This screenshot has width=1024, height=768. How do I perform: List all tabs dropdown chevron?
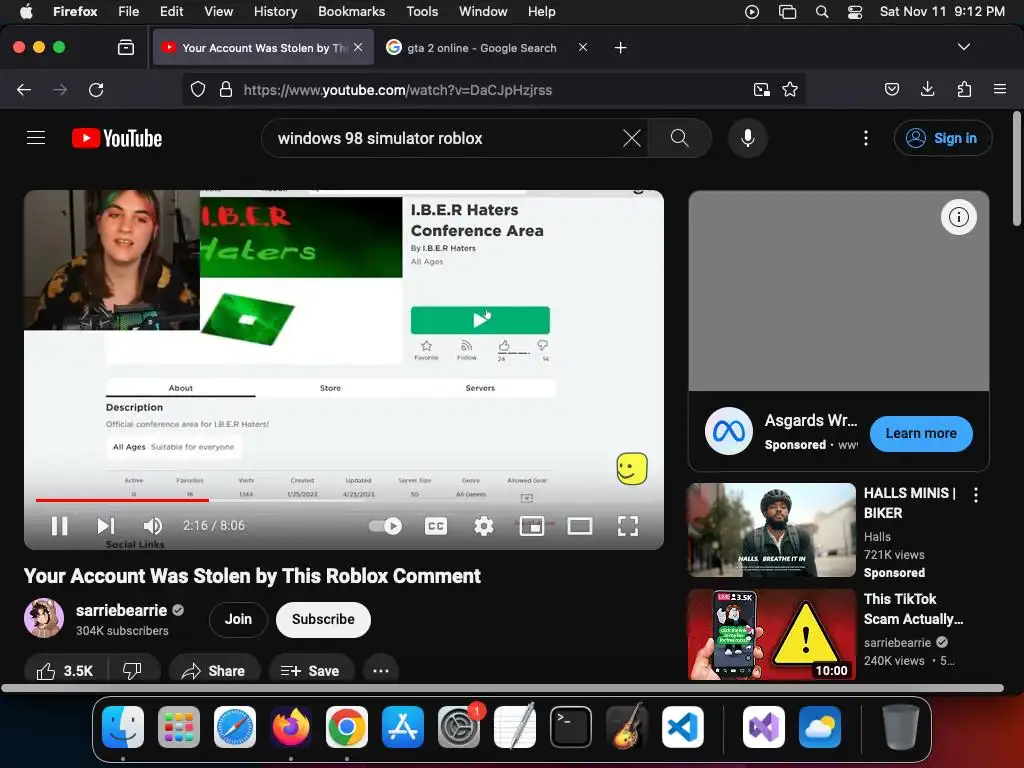tap(963, 47)
